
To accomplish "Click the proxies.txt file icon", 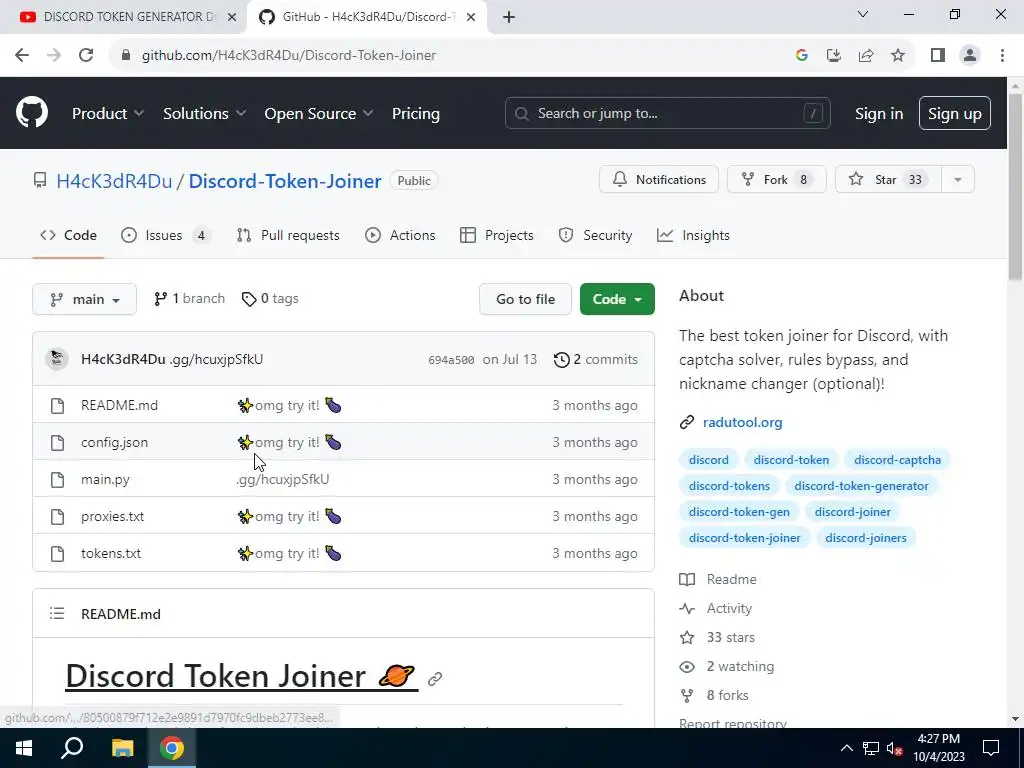I will (57, 517).
